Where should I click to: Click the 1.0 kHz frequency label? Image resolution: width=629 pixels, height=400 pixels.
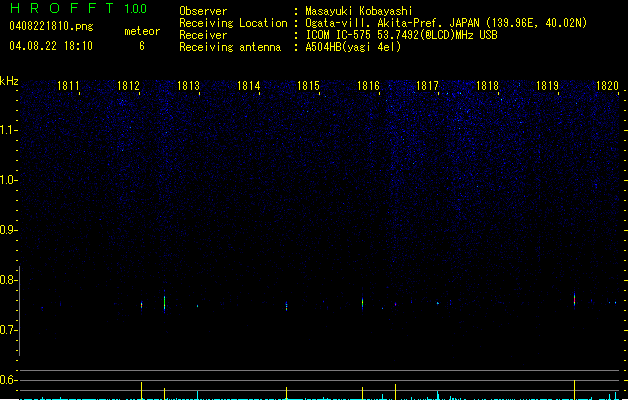click(x=9, y=180)
